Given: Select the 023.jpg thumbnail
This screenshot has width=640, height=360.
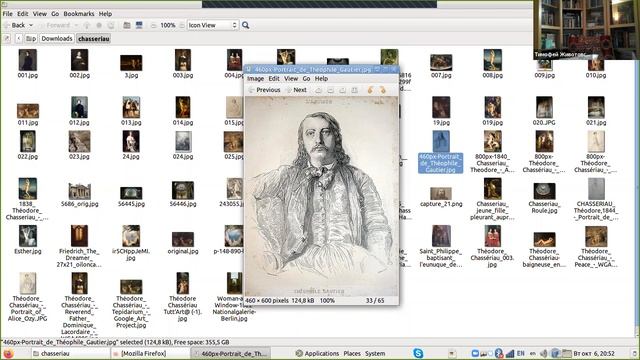Looking at the screenshot, I should tap(79, 141).
